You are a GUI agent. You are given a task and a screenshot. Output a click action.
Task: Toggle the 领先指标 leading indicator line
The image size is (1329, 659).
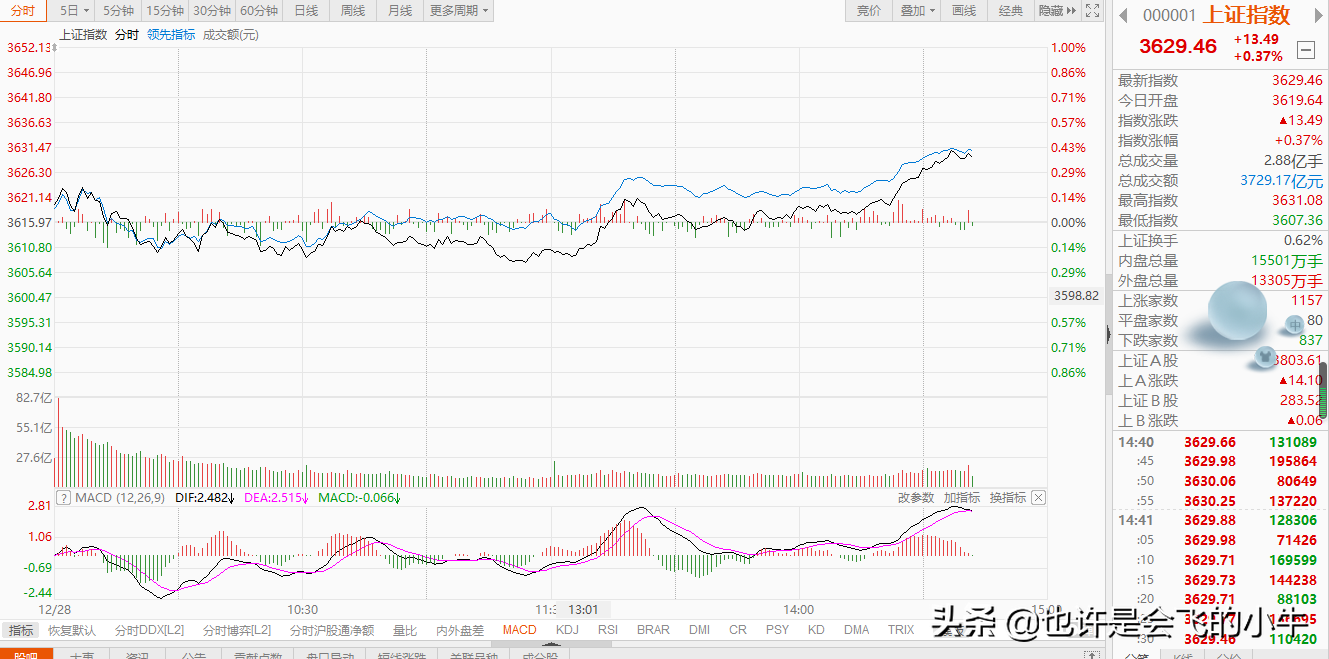[x=171, y=34]
